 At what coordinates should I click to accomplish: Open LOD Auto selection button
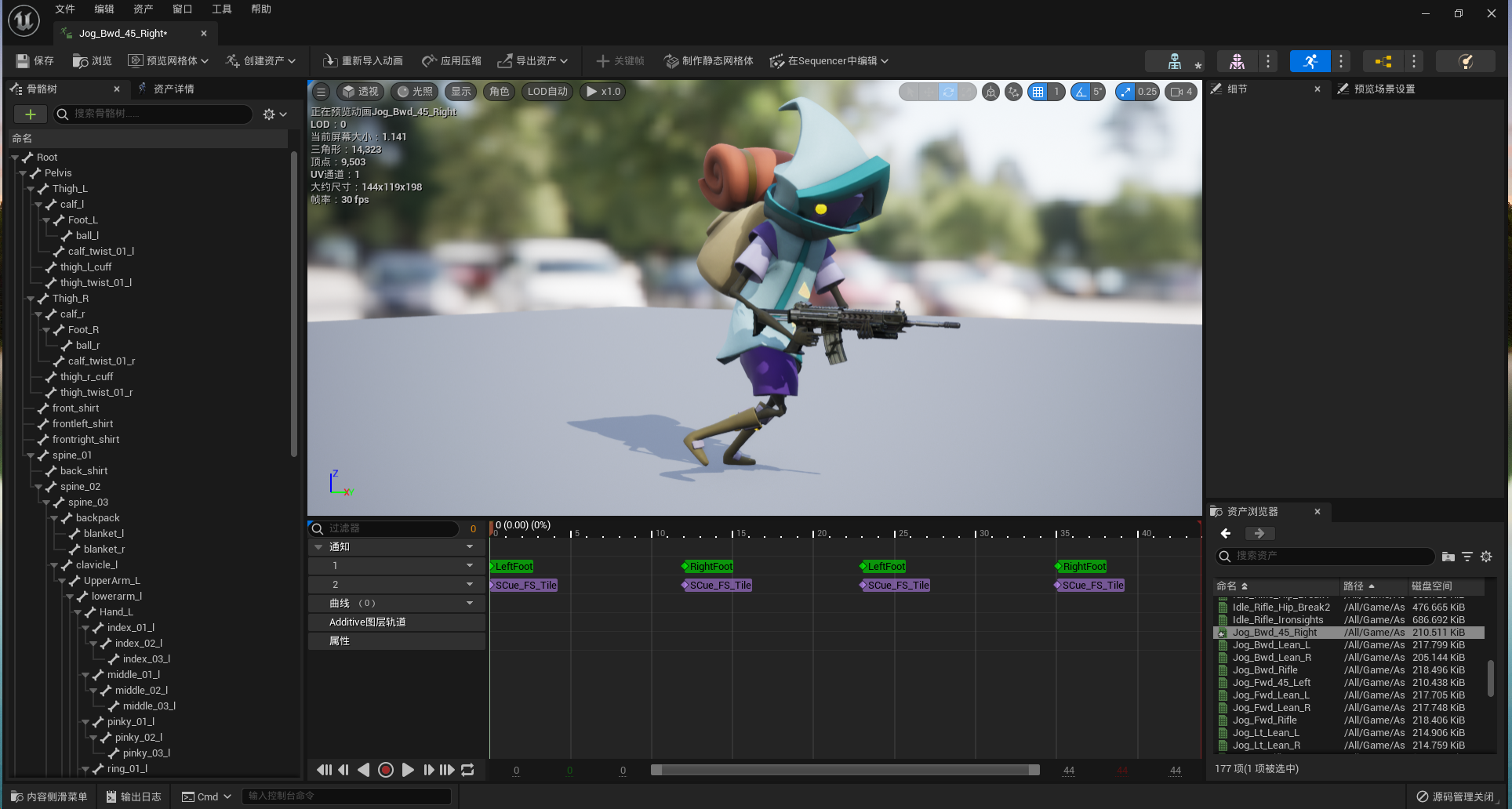click(x=547, y=92)
